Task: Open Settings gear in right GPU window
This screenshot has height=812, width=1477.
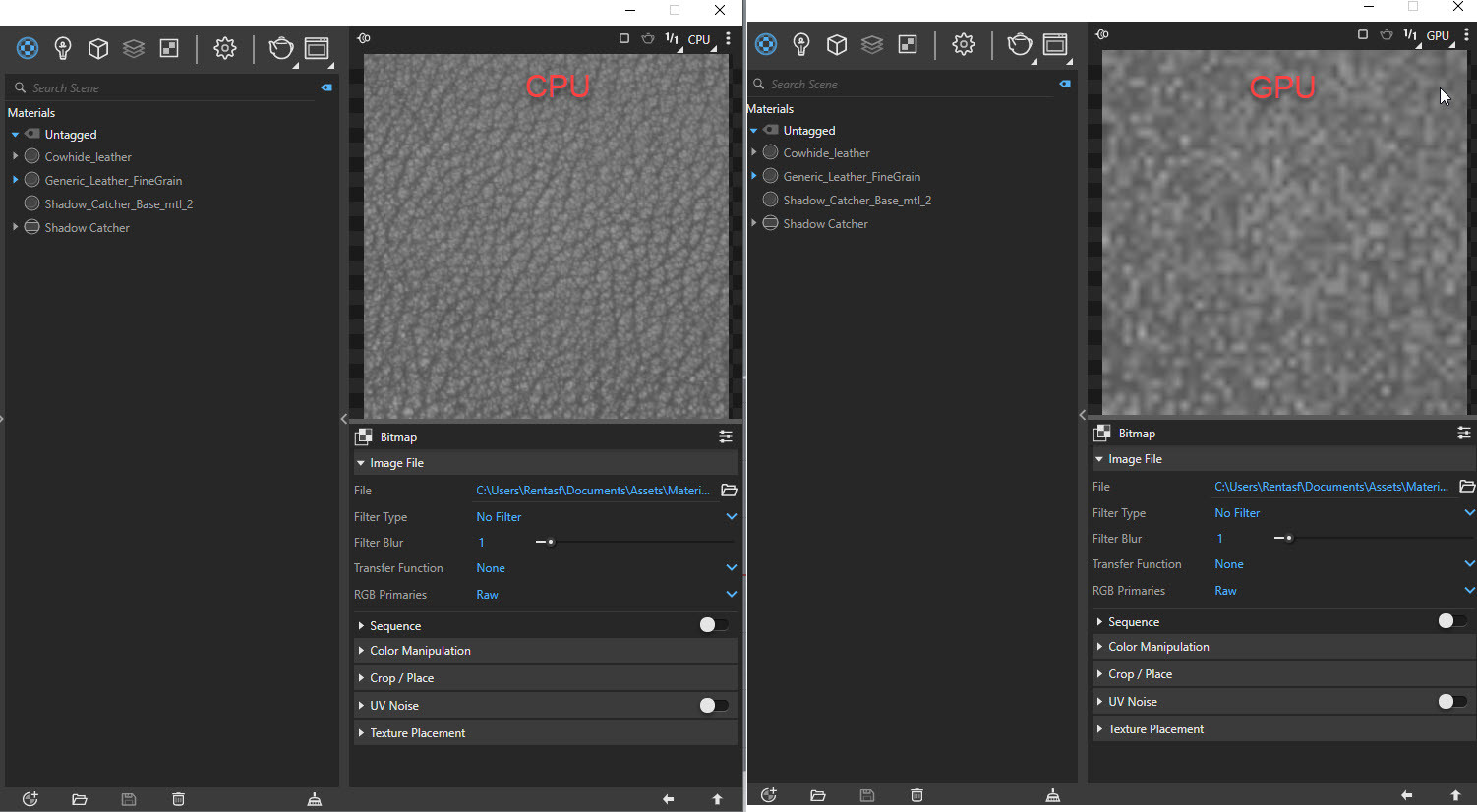Action: [x=964, y=44]
